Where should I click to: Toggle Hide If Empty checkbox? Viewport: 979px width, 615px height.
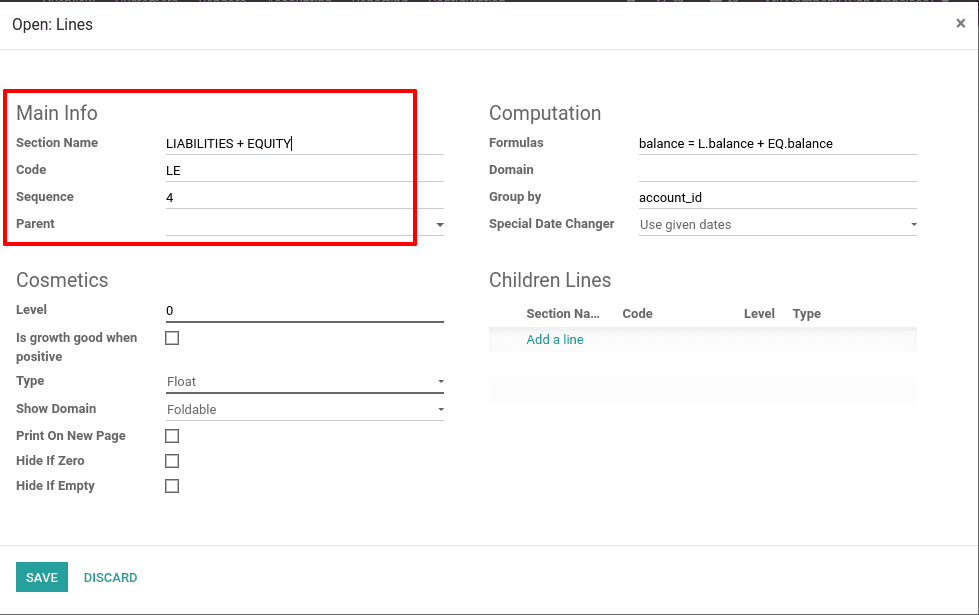pos(172,486)
